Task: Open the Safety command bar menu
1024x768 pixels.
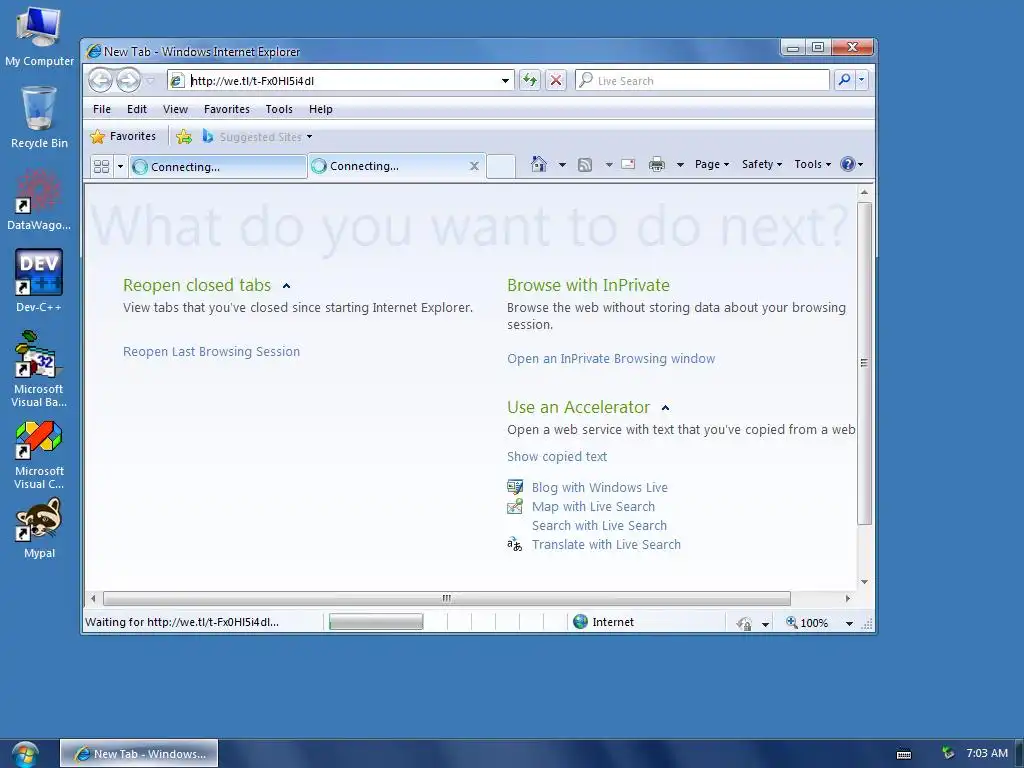Action: (x=761, y=165)
